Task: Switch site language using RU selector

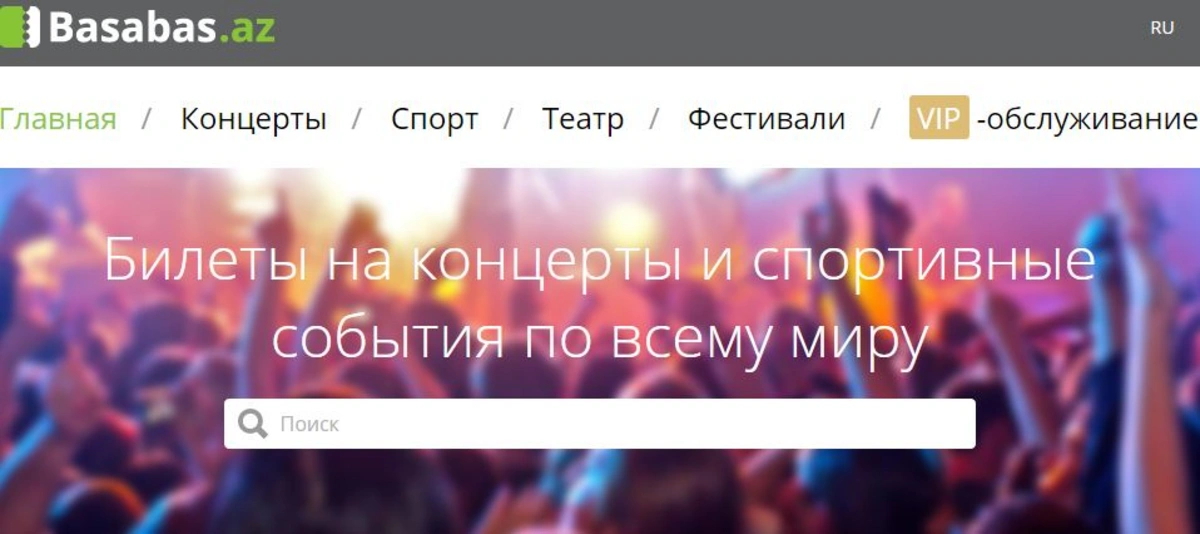Action: tap(1162, 28)
